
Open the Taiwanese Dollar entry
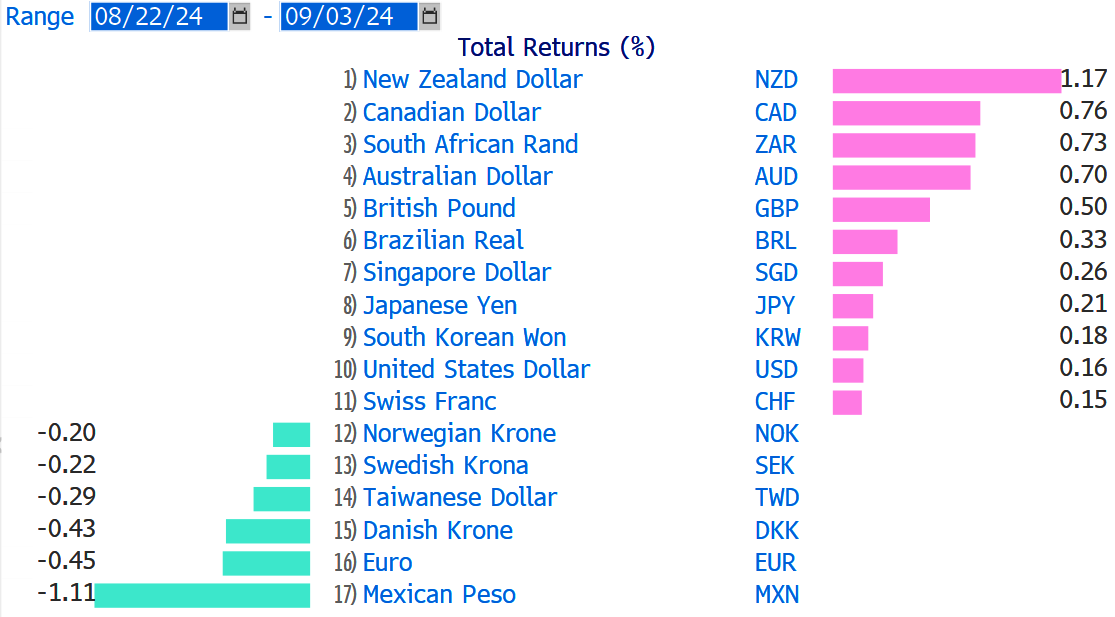click(x=459, y=498)
